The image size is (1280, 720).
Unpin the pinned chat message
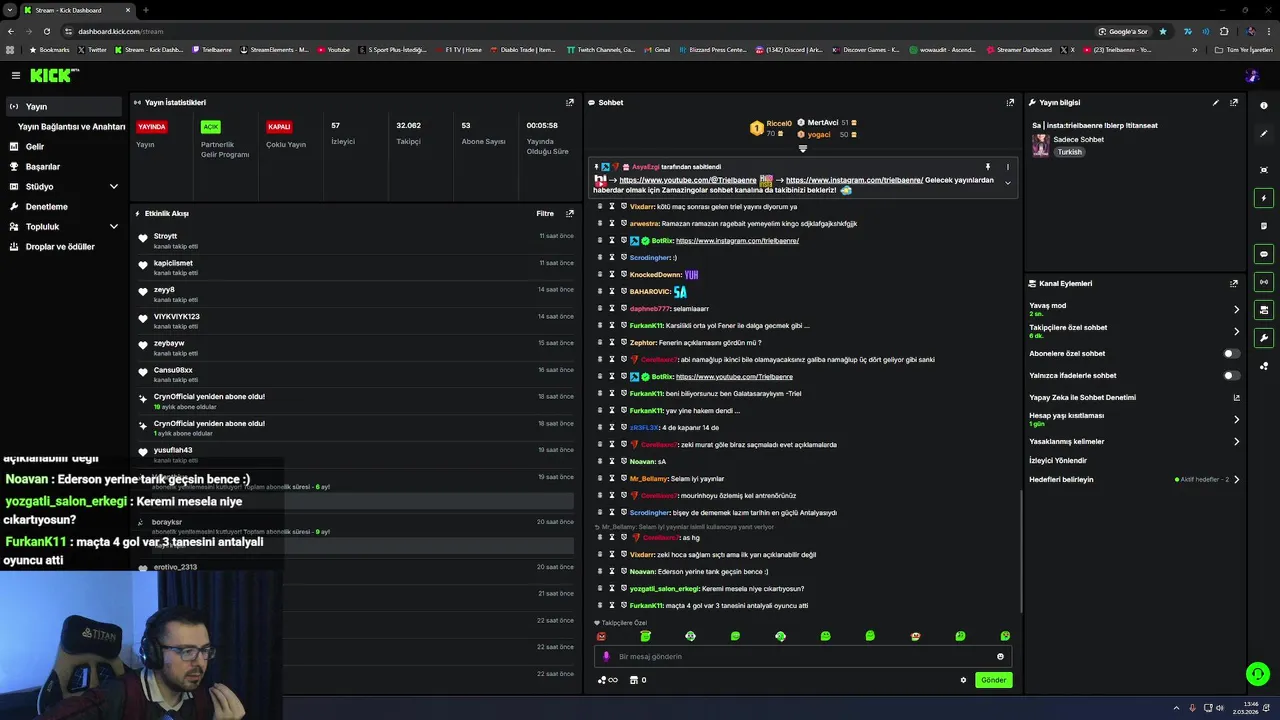[x=987, y=167]
